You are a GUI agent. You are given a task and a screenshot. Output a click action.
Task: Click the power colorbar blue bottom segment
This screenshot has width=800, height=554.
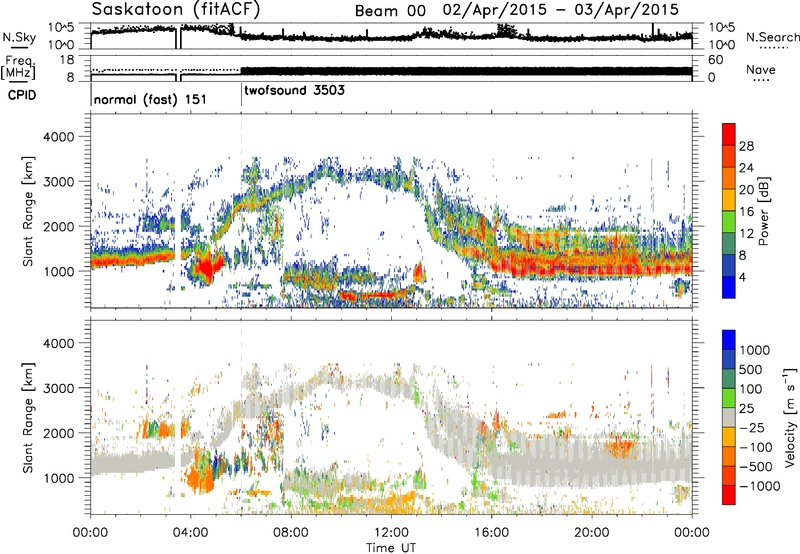pos(729,287)
